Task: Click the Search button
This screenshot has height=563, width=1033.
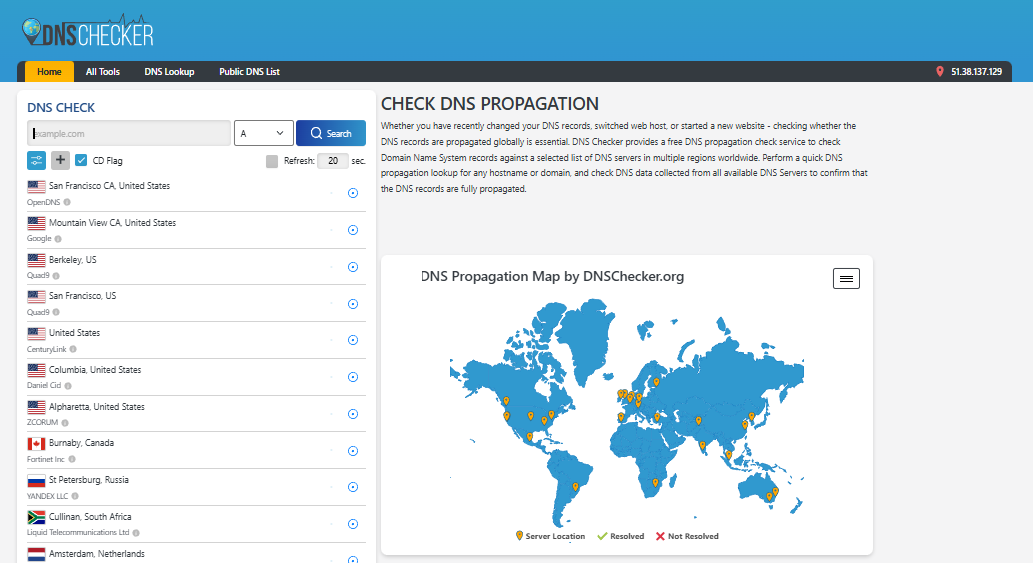Action: click(331, 133)
